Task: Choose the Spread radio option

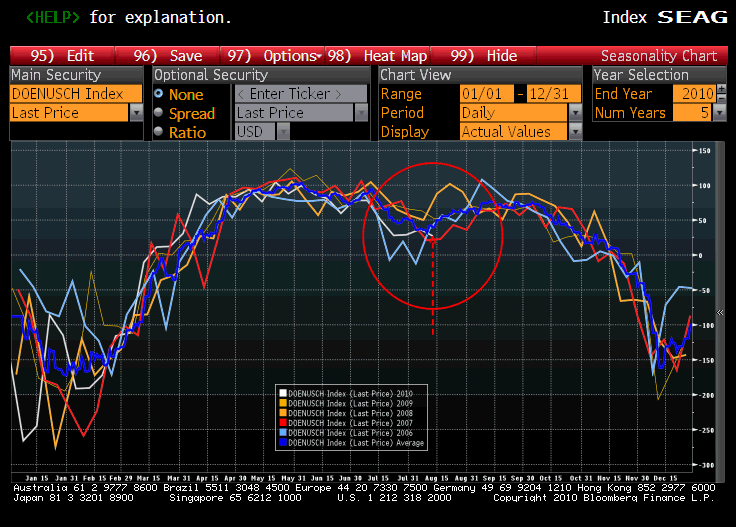Action: pyautogui.click(x=159, y=113)
